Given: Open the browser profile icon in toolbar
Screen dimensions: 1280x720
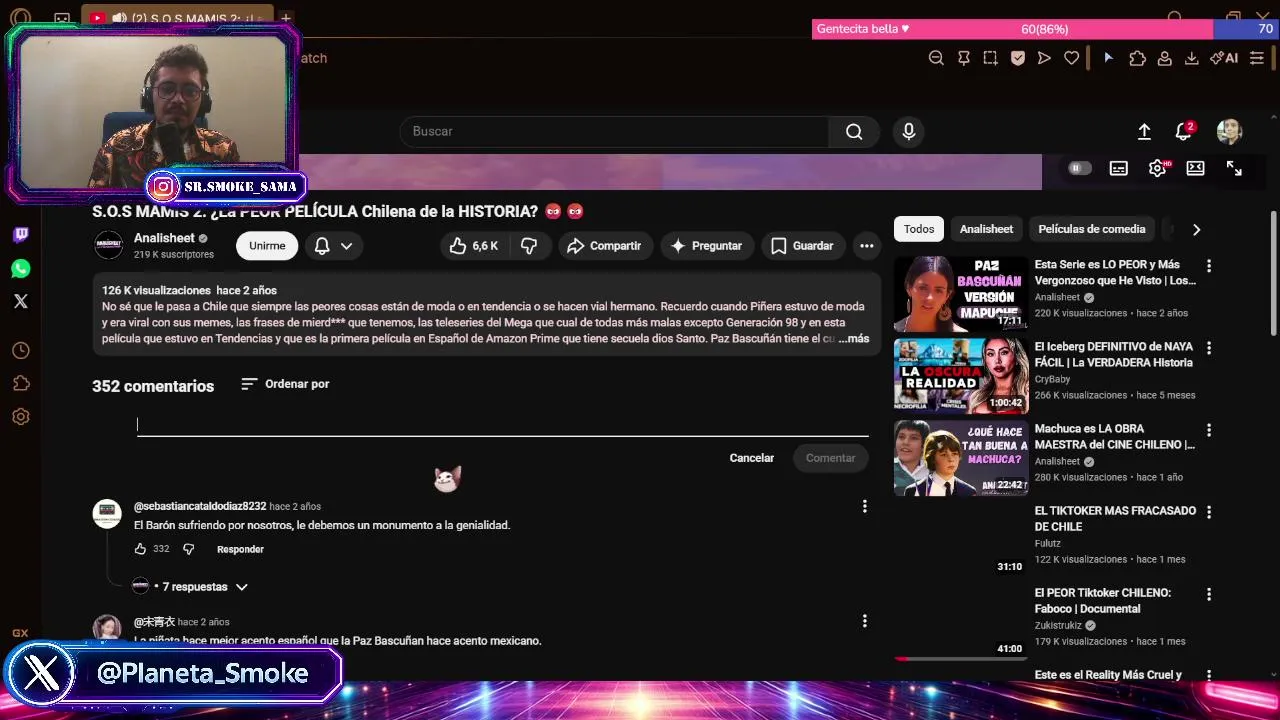Looking at the screenshot, I should tap(1165, 58).
